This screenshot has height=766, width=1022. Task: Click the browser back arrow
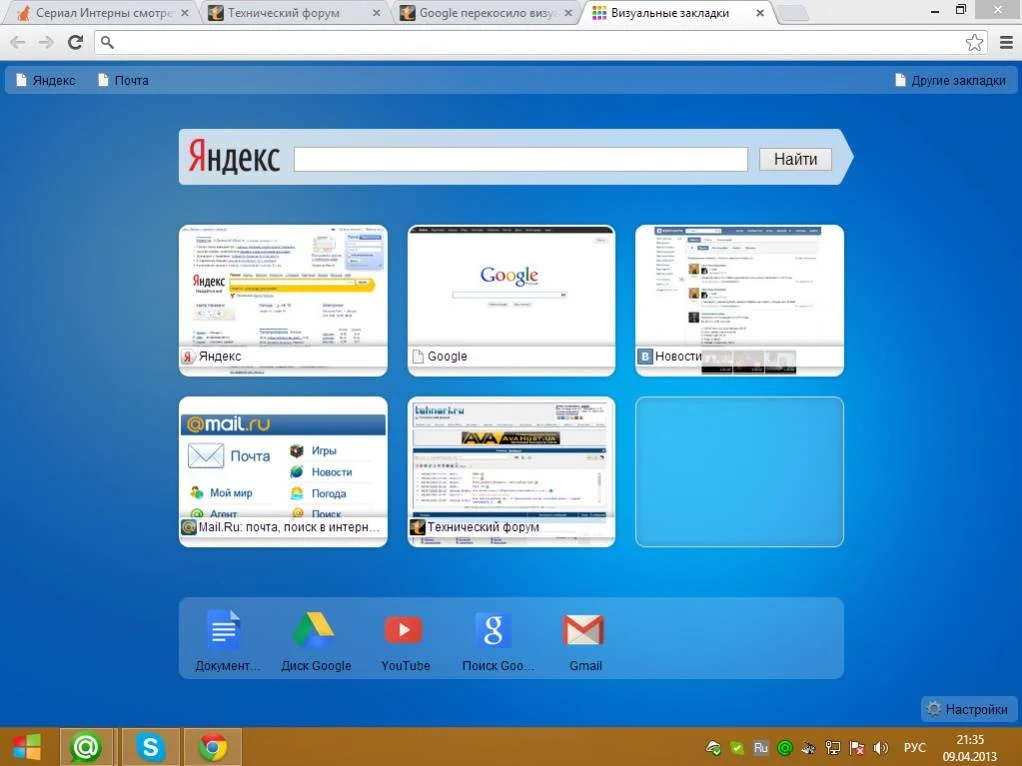18,42
